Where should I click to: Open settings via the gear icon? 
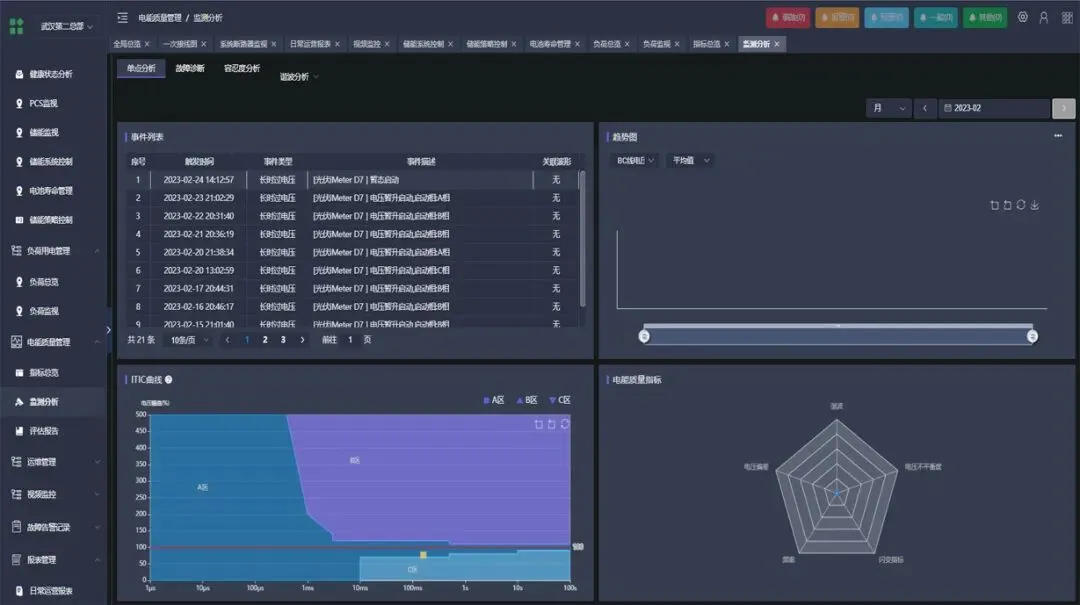point(1023,17)
